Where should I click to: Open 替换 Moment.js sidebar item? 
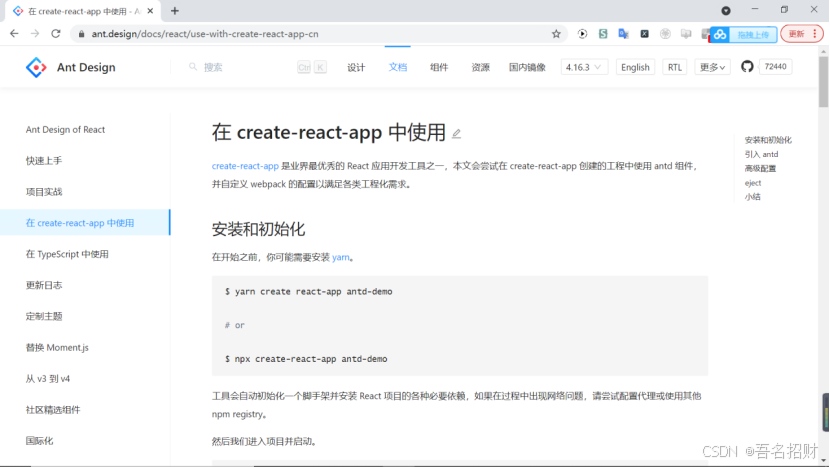[x=57, y=347]
